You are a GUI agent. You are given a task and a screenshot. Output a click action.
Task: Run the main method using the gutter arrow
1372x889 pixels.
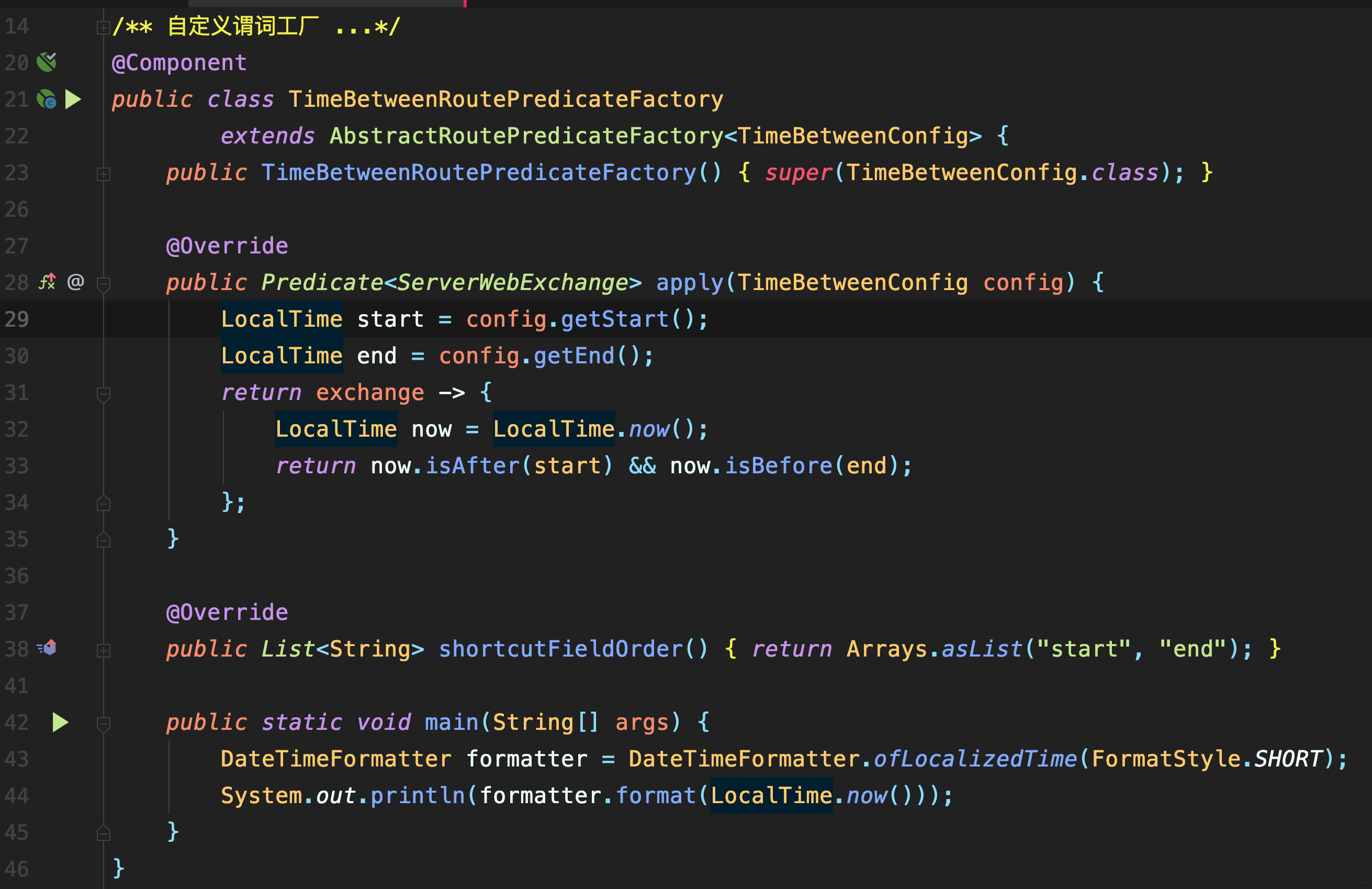[x=60, y=721]
